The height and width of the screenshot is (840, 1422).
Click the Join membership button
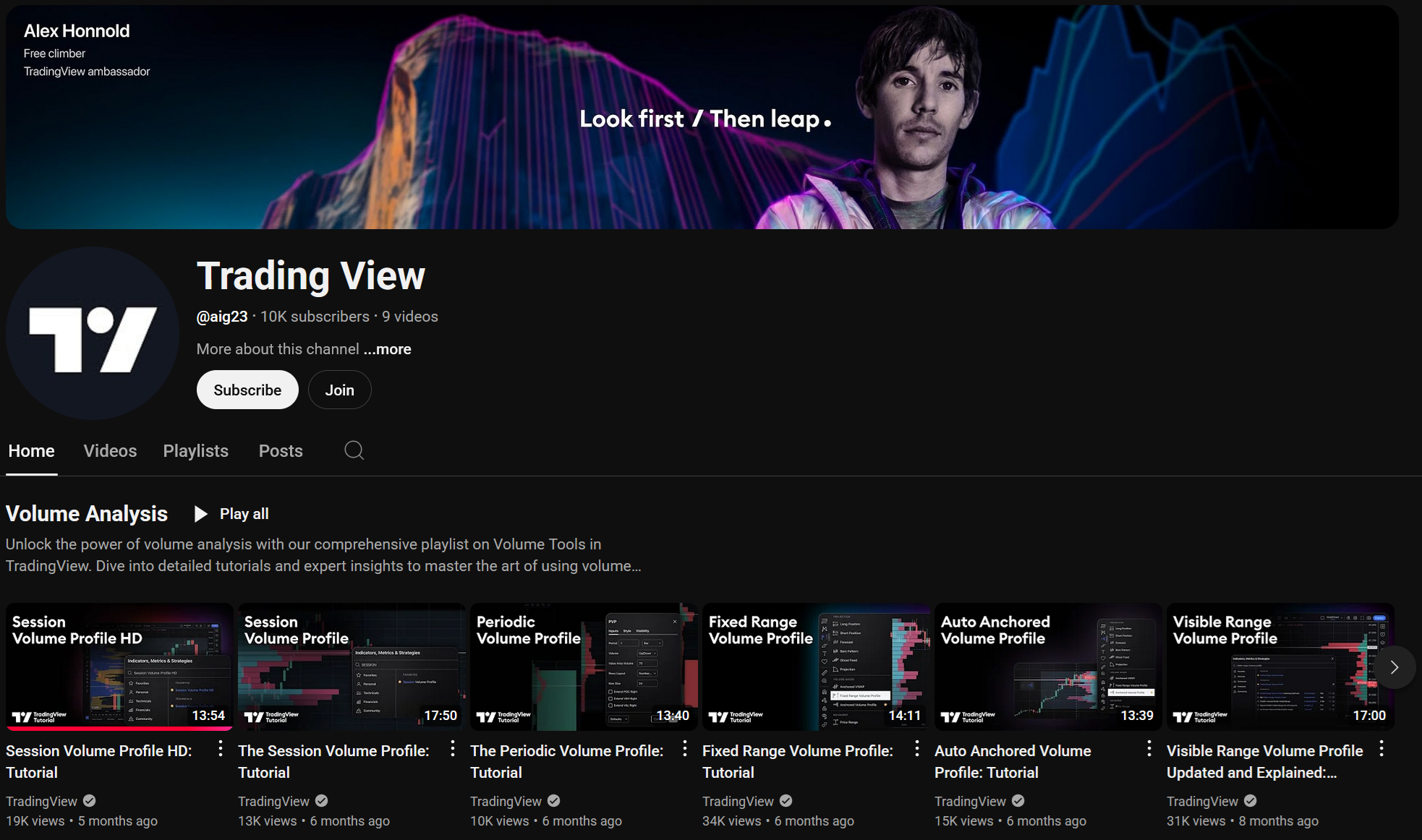[339, 390]
